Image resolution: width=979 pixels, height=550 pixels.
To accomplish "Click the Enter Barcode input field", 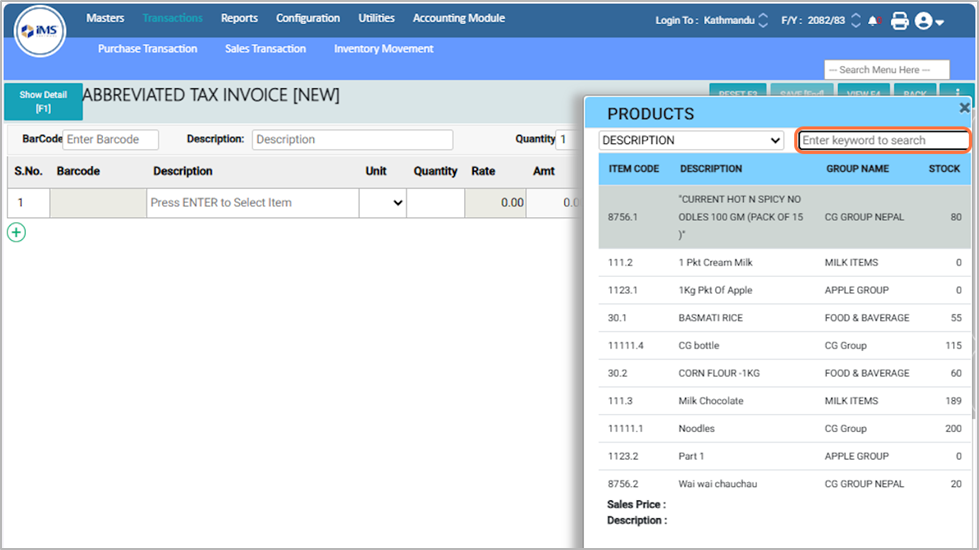I will point(110,140).
